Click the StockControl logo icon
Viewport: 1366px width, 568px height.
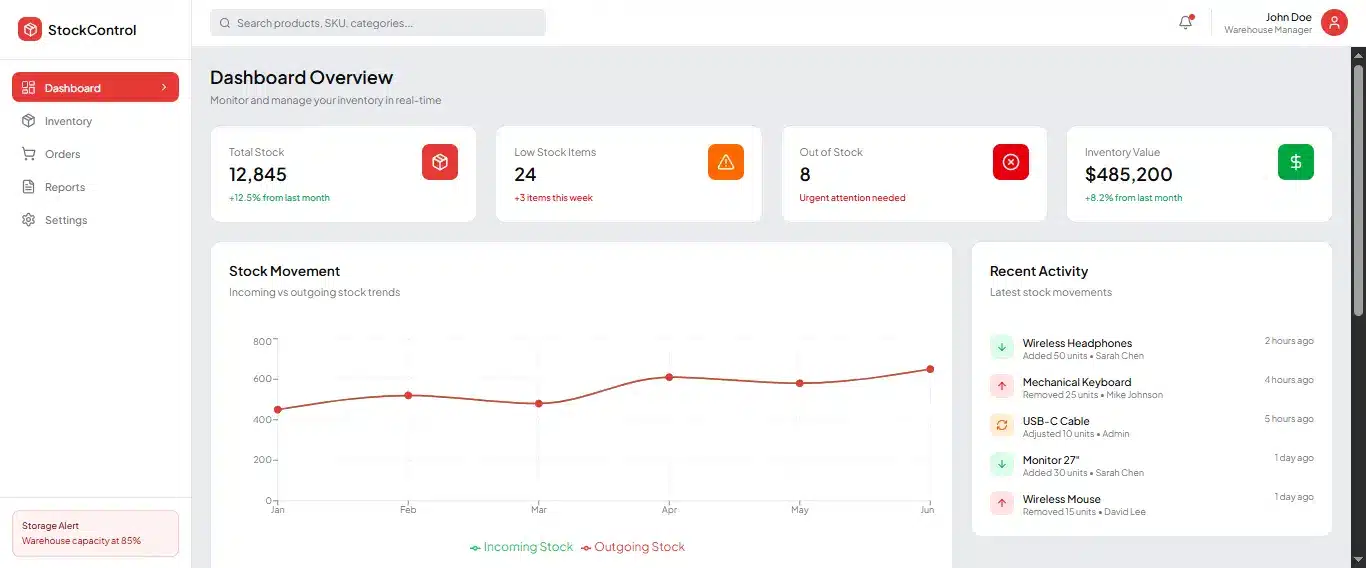30,30
